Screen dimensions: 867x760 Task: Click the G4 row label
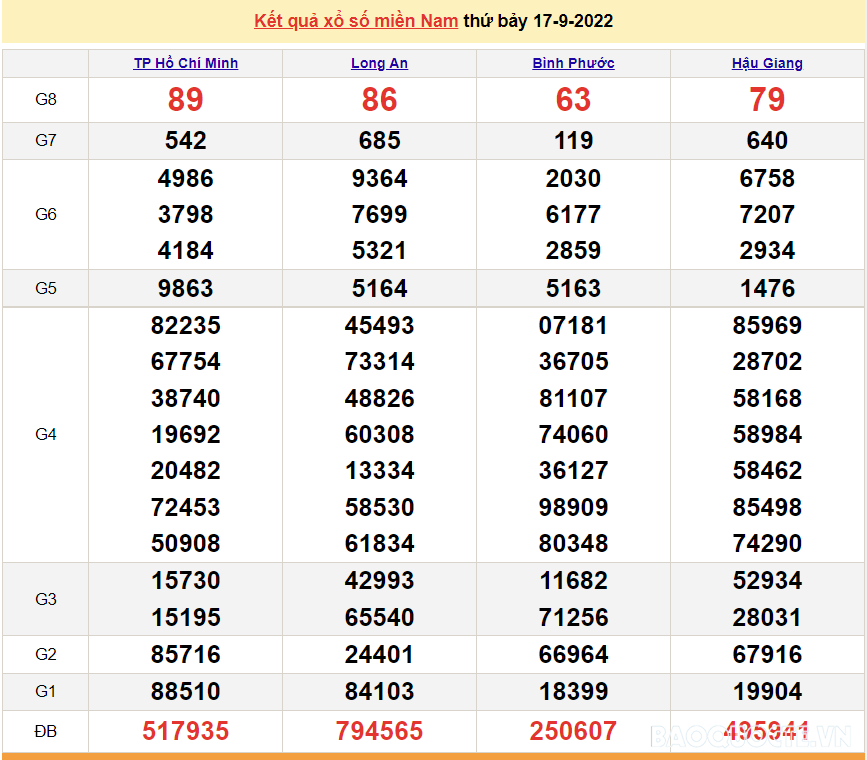click(46, 434)
